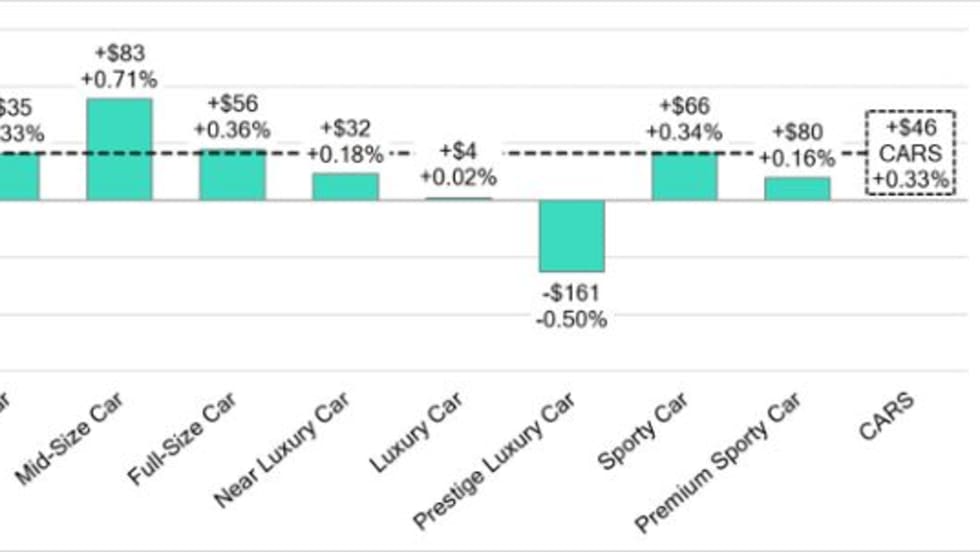Select the Mid-Size Car axis label

[x=89, y=437]
